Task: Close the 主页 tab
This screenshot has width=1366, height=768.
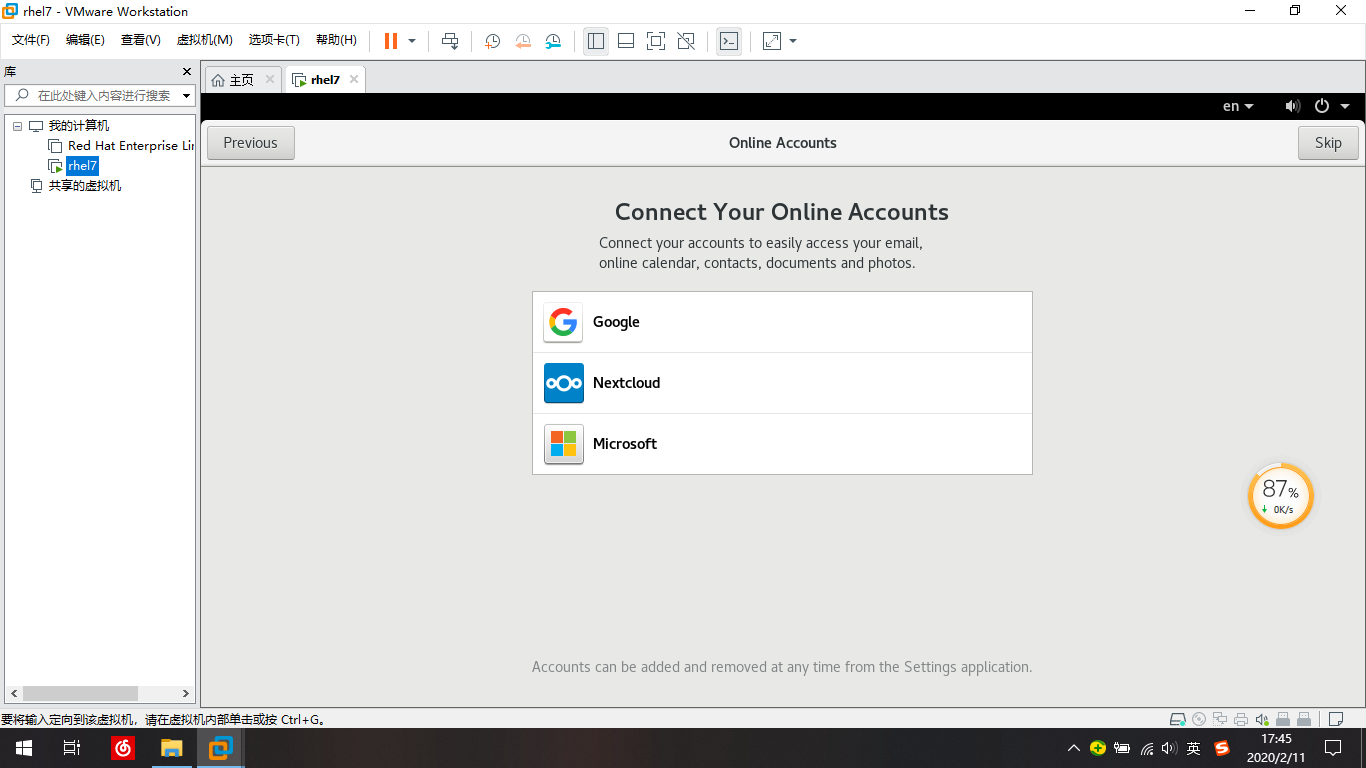Action: pos(270,80)
